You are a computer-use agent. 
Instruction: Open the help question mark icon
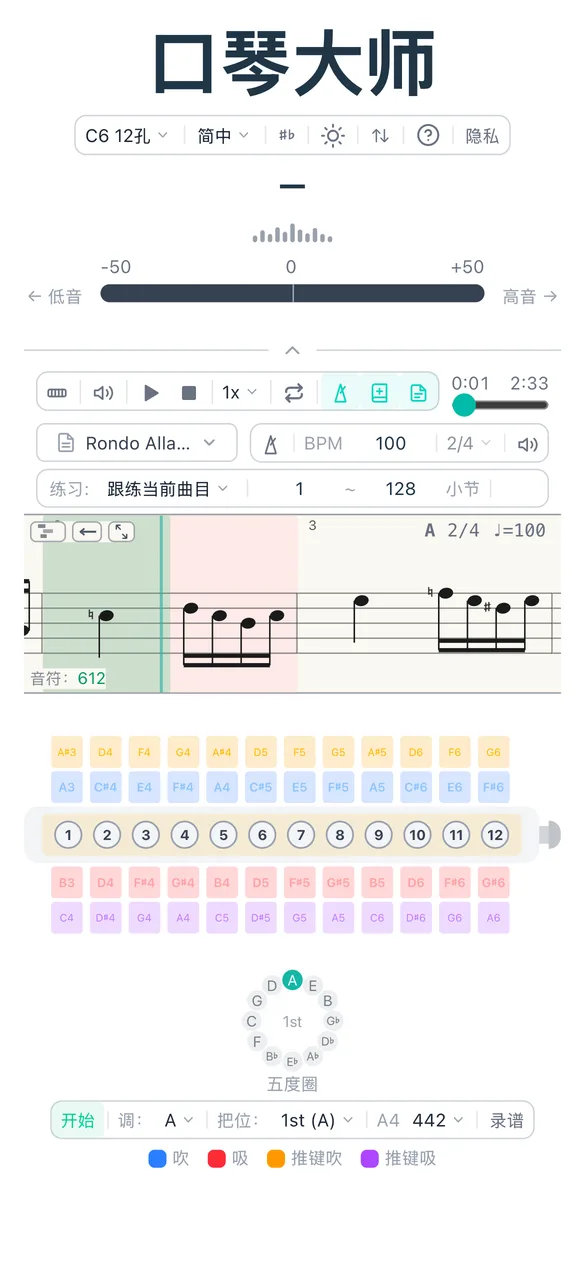tap(427, 135)
